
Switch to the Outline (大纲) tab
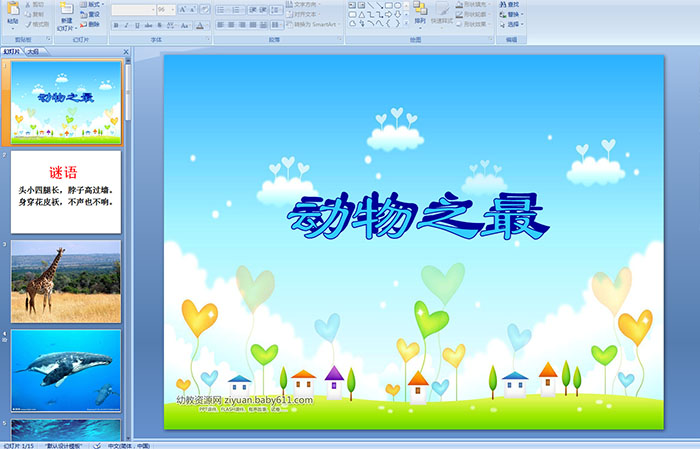[x=33, y=52]
